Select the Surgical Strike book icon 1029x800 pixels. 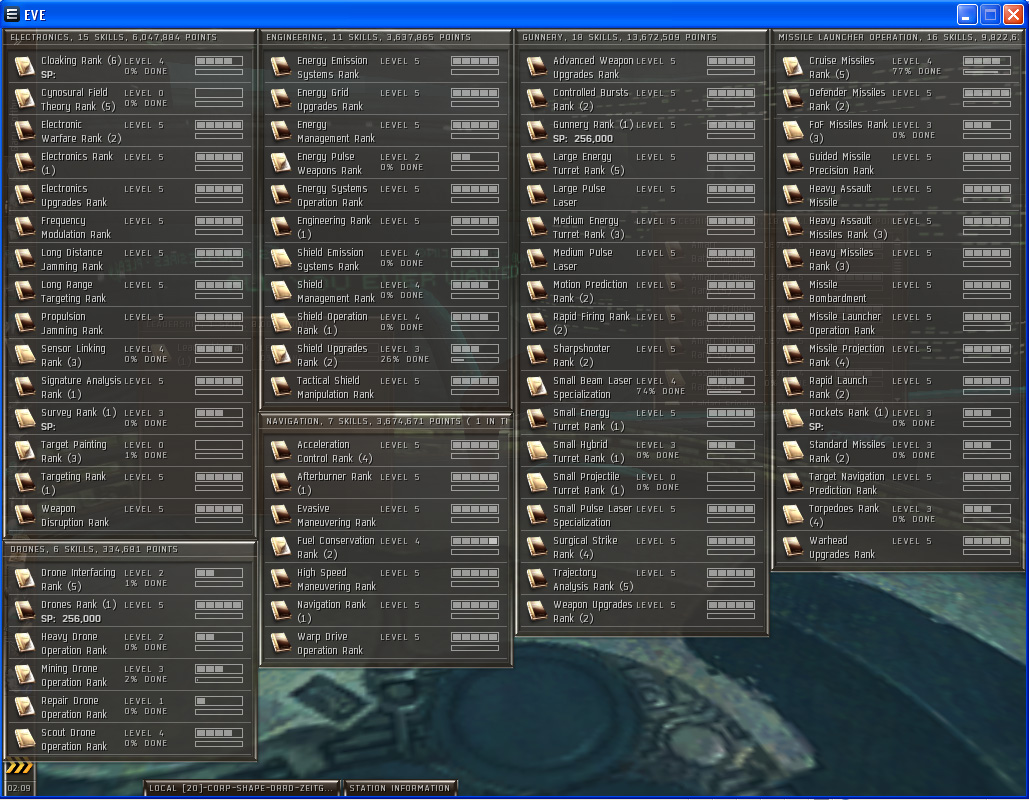536,547
